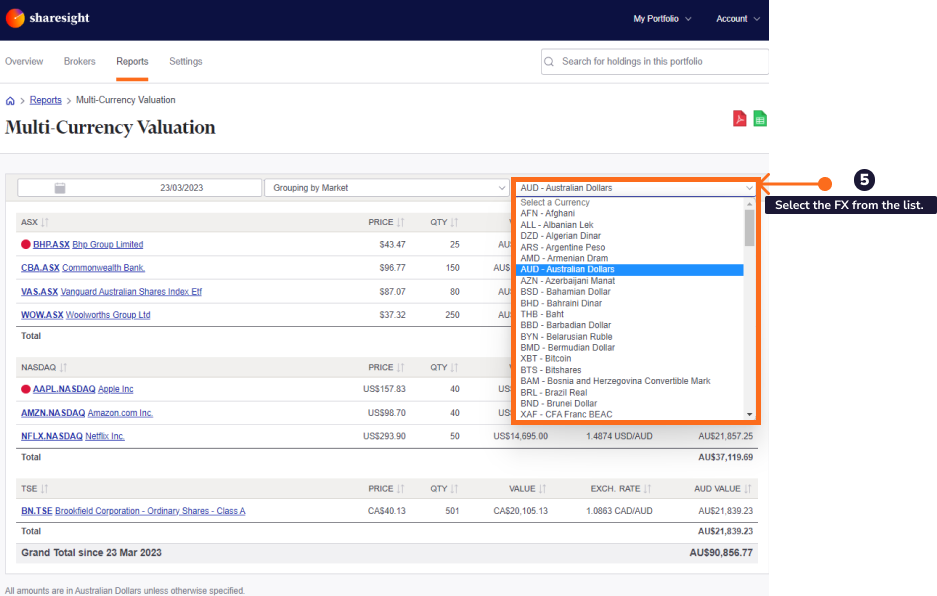Screen dimensions: 937x596
Task: Open the AAPL.NASDAQ holding link
Action: pyautogui.click(x=64, y=389)
